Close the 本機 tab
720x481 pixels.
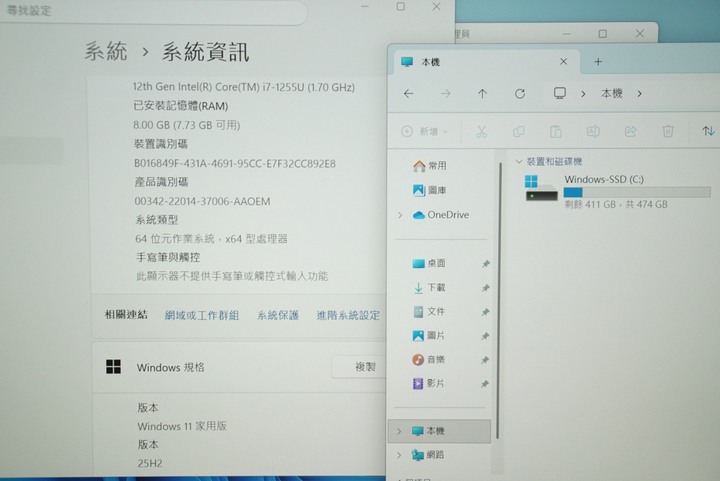point(563,62)
